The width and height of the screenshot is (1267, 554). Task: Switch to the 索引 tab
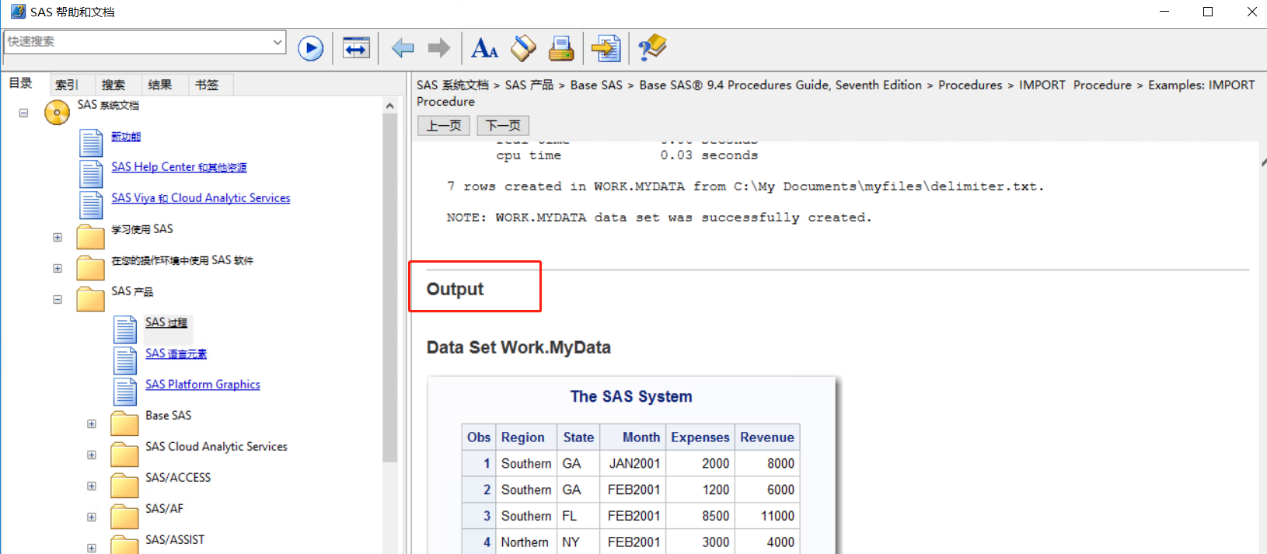click(x=67, y=85)
